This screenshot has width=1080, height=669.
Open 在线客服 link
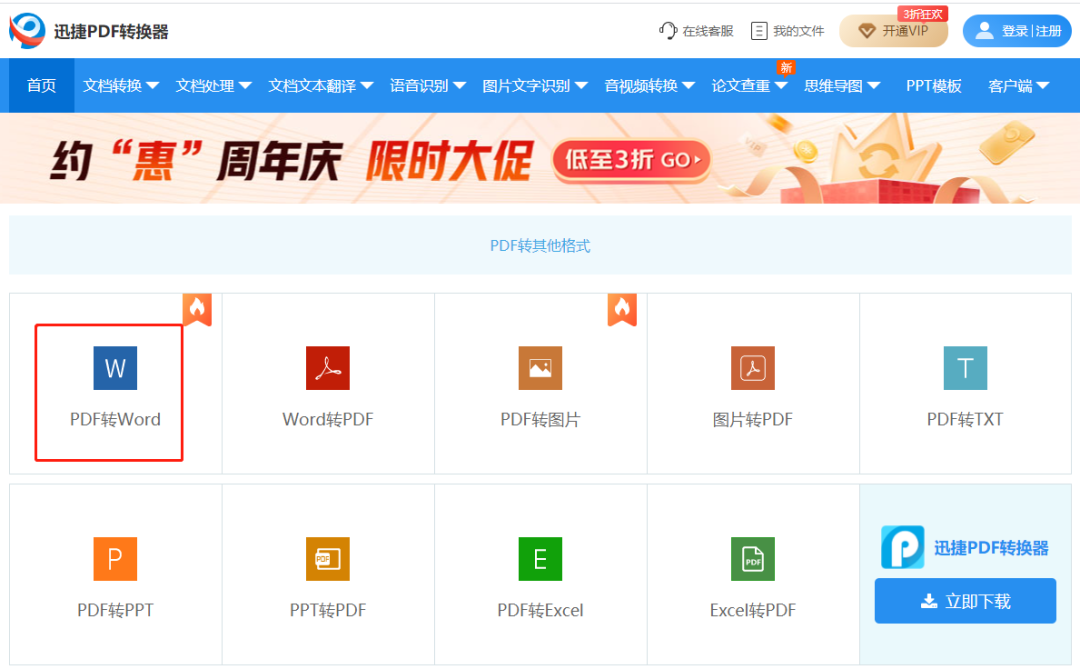pyautogui.click(x=696, y=30)
